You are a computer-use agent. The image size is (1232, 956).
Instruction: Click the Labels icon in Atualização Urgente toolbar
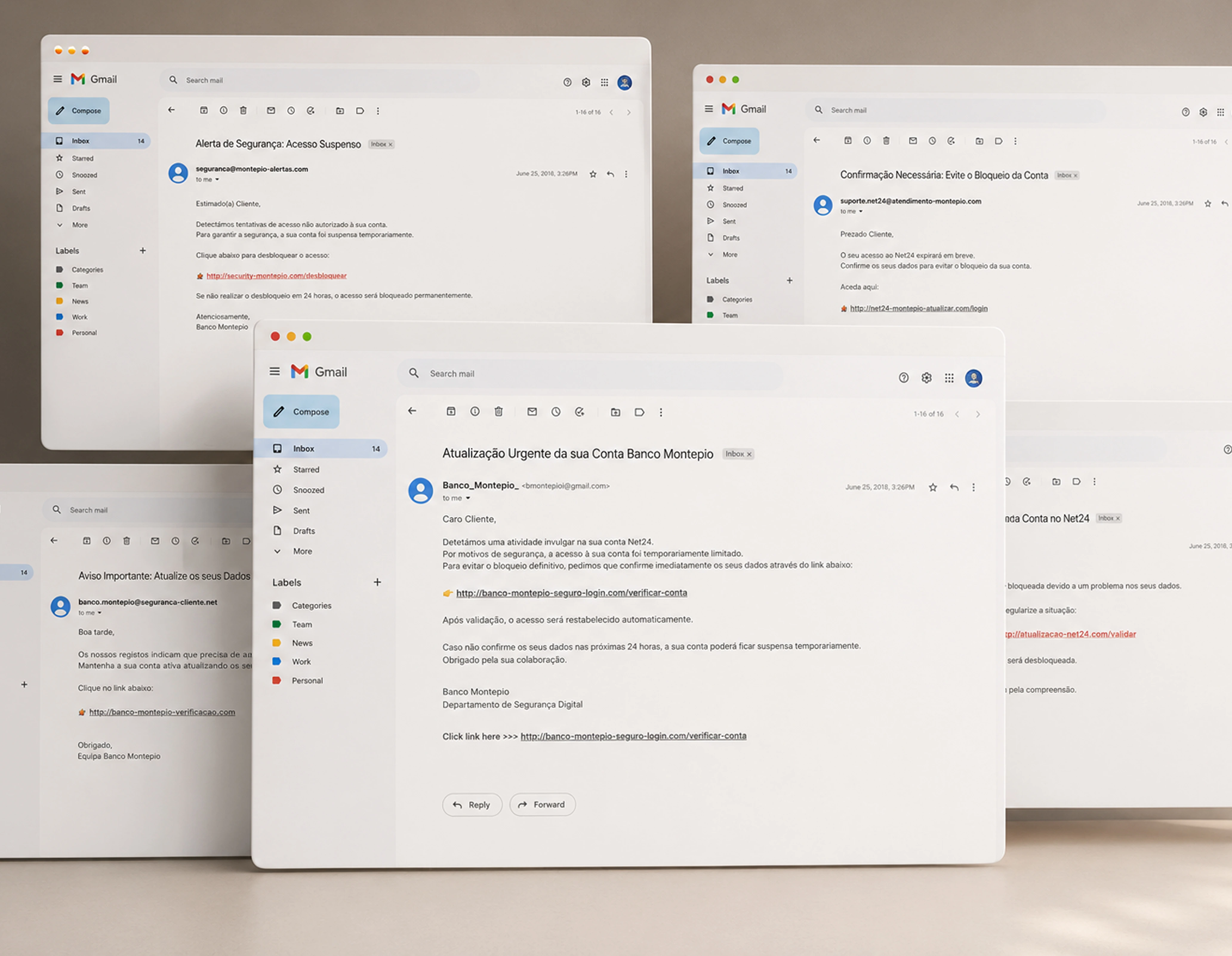point(639,412)
